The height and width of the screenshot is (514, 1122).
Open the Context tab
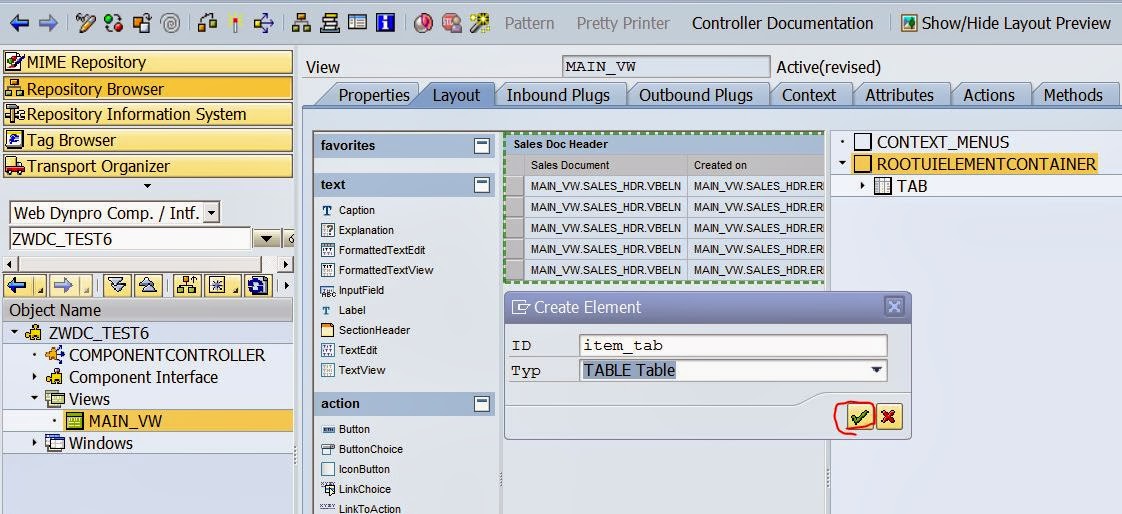(x=809, y=95)
